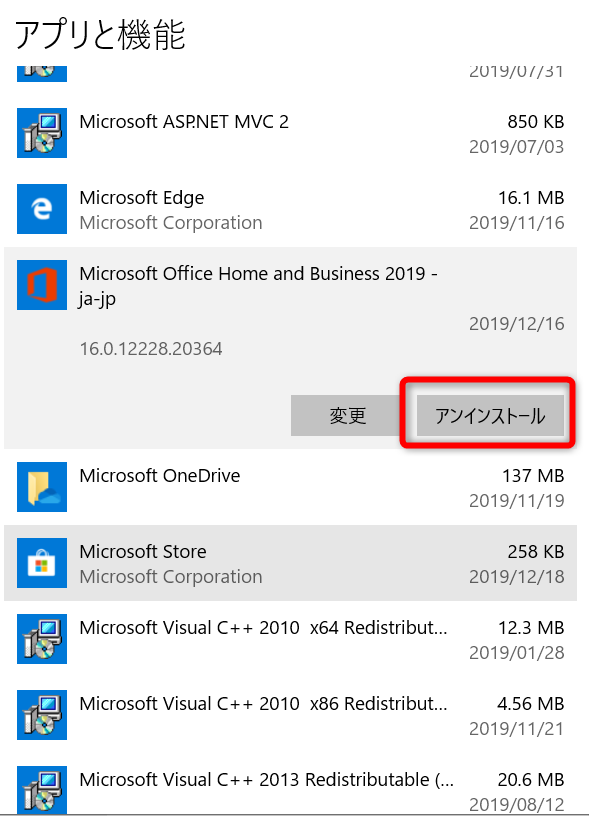Select the Microsoft Edge list entry
This screenshot has height=816, width=589.
[290, 209]
